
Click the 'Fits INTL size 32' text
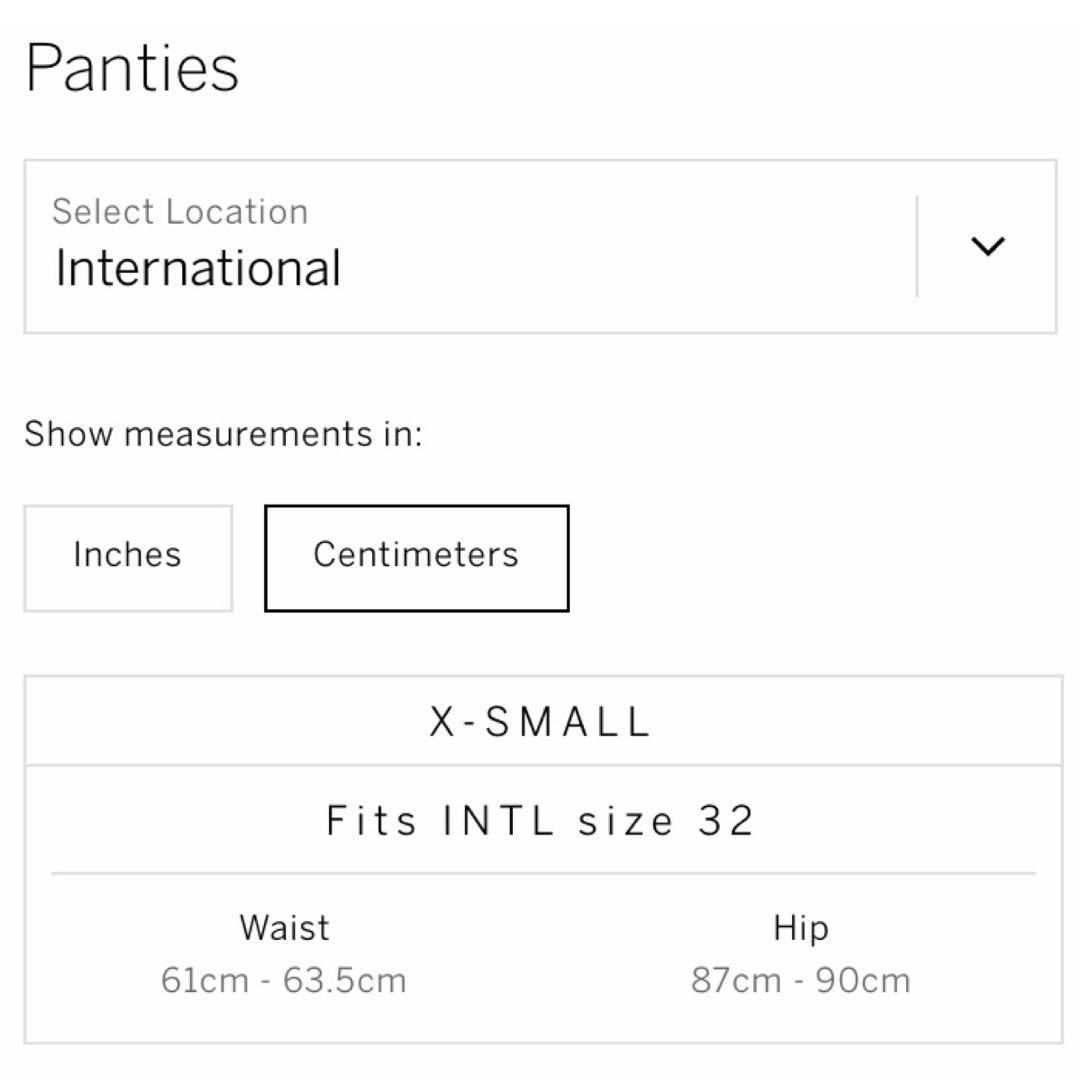(x=541, y=821)
